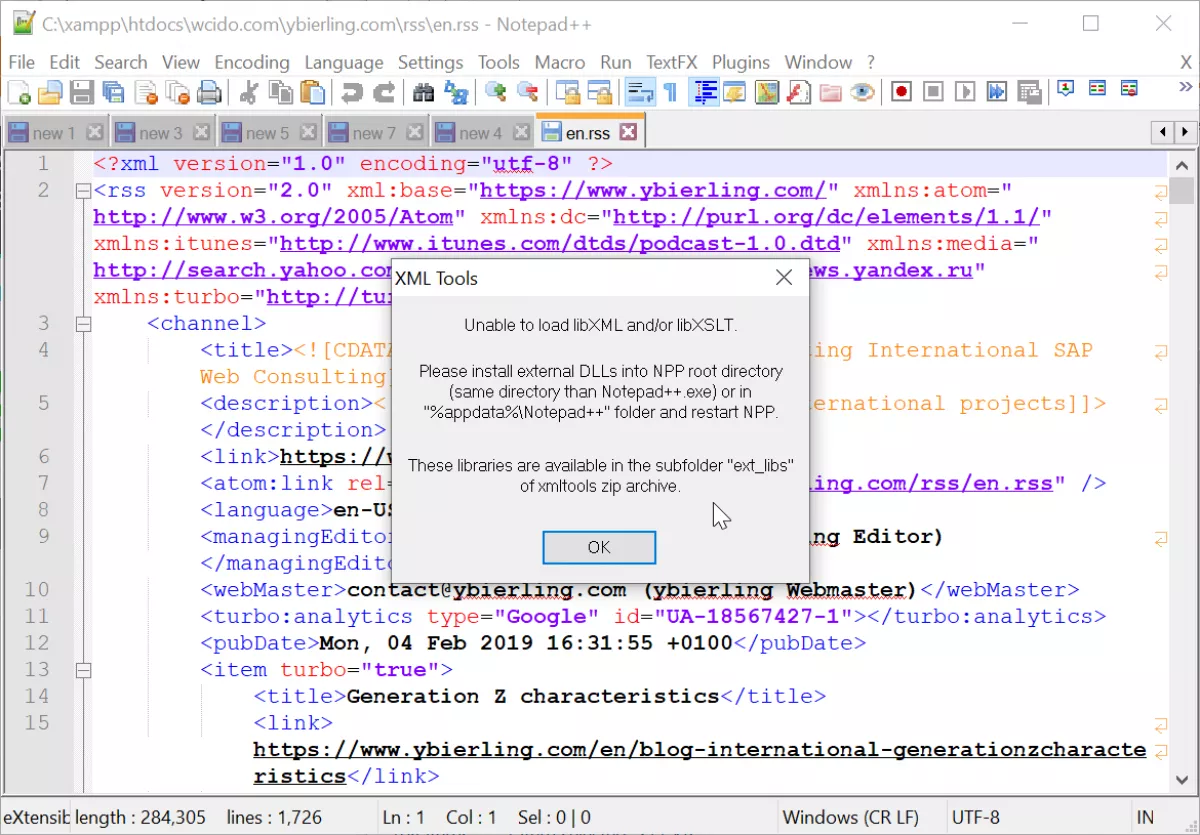Close the new 7 tab

point(414,132)
